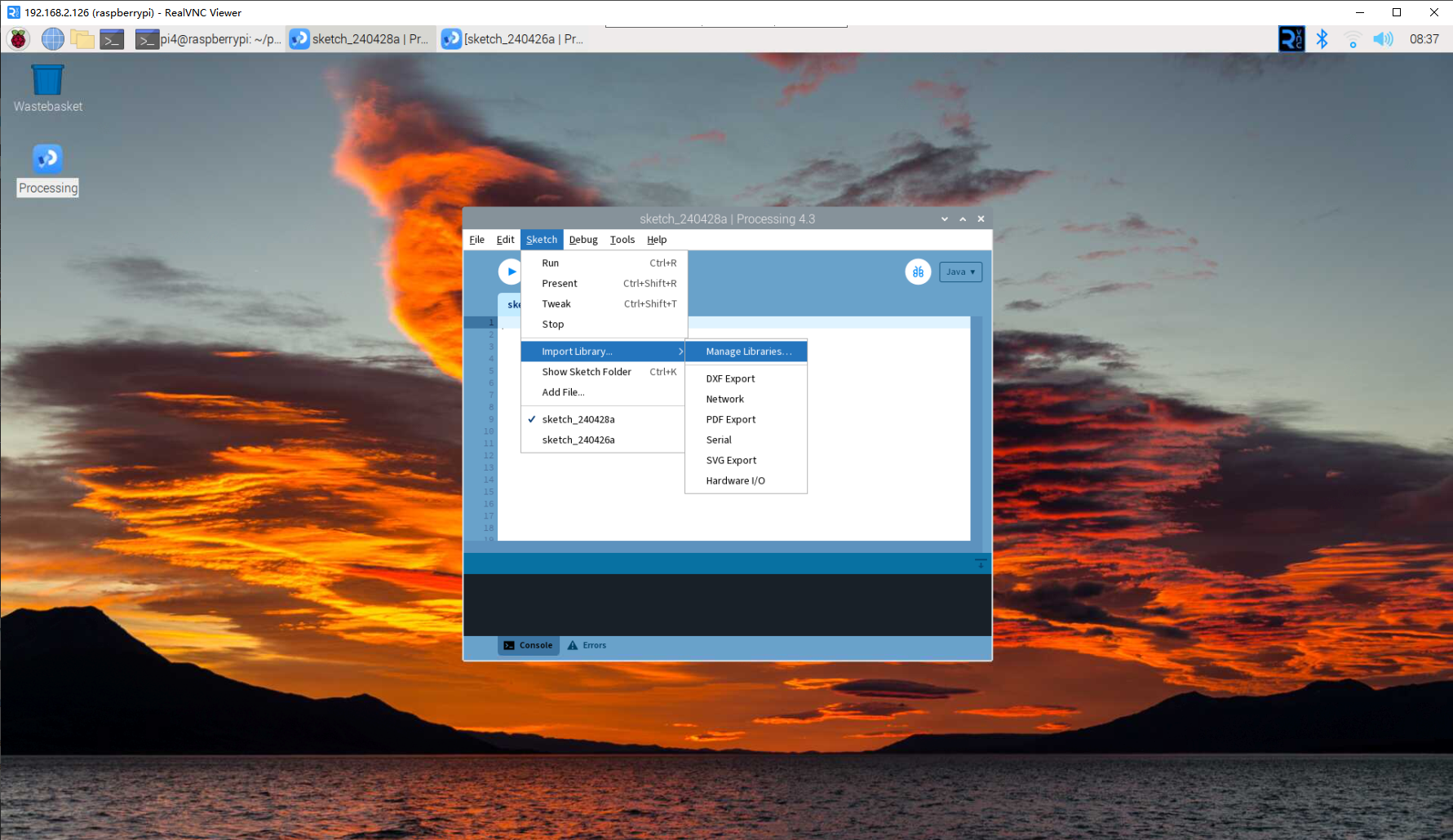Click the Bluetooth tray icon

1322,38
